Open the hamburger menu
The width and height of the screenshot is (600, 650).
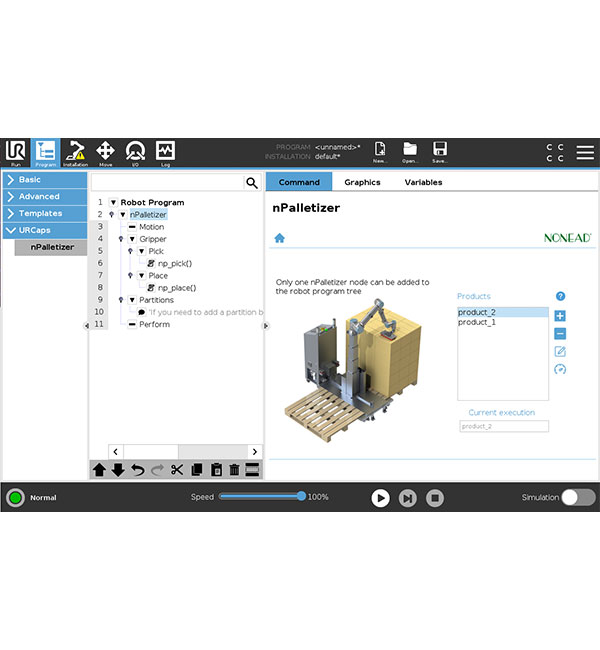point(585,152)
